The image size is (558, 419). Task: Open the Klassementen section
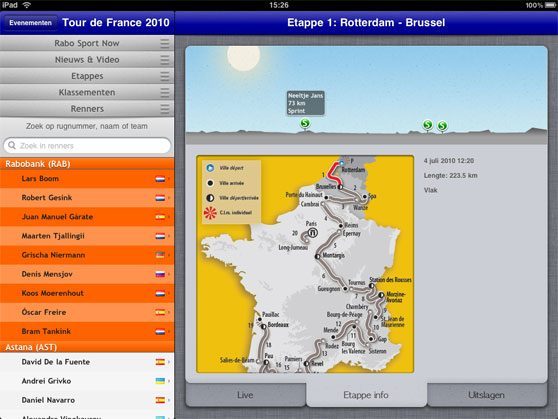coord(87,92)
